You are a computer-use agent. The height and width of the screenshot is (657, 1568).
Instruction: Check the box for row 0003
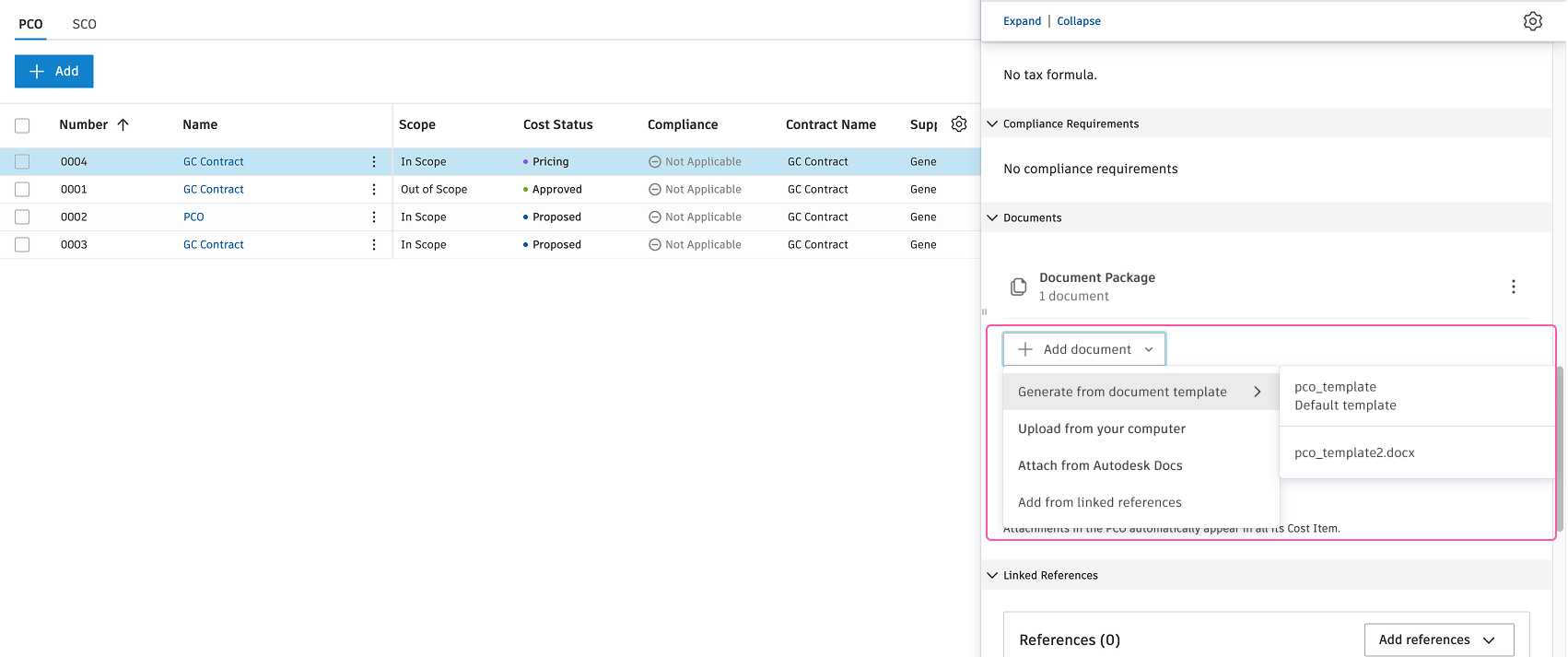[22, 244]
